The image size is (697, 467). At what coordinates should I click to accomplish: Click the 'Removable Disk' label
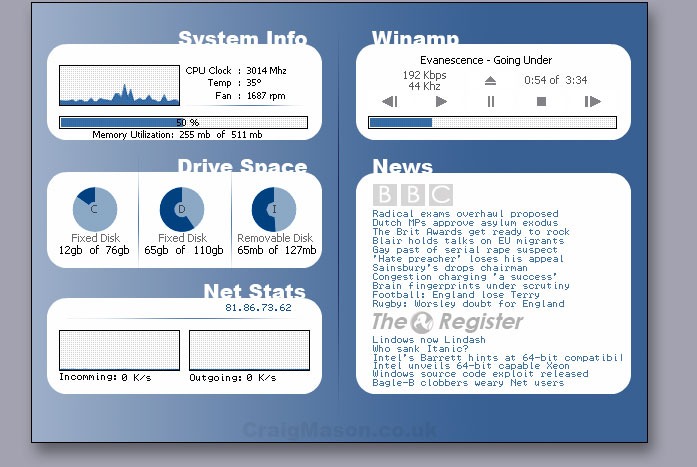[275, 238]
